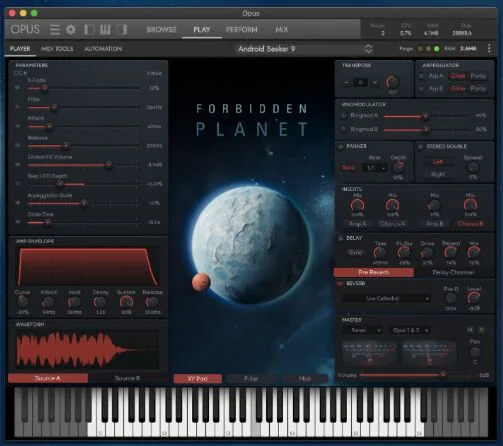Toggle the Reverb power button
This screenshot has width=503, height=446.
coord(341,284)
